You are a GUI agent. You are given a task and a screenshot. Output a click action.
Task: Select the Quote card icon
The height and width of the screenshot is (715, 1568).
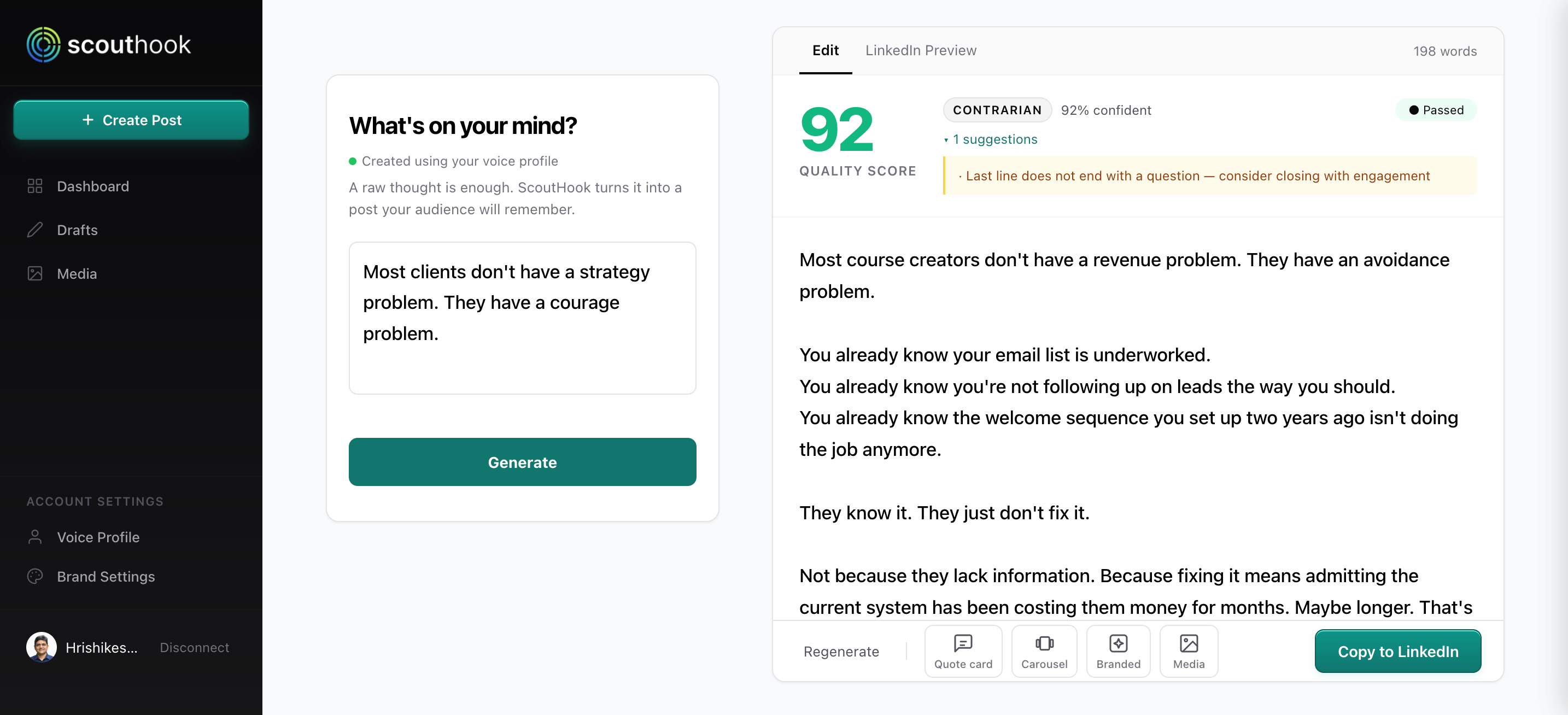tap(962, 643)
